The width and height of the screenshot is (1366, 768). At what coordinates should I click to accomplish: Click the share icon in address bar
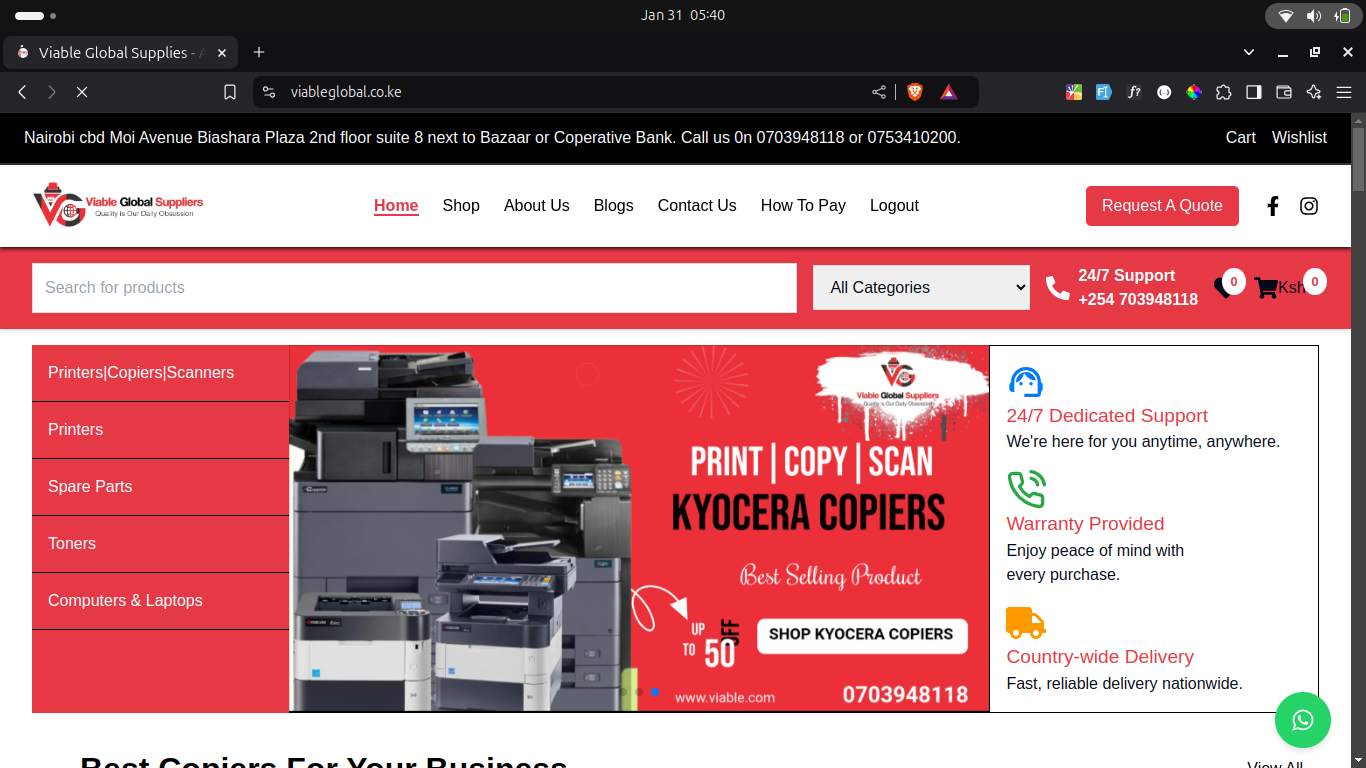coord(879,92)
